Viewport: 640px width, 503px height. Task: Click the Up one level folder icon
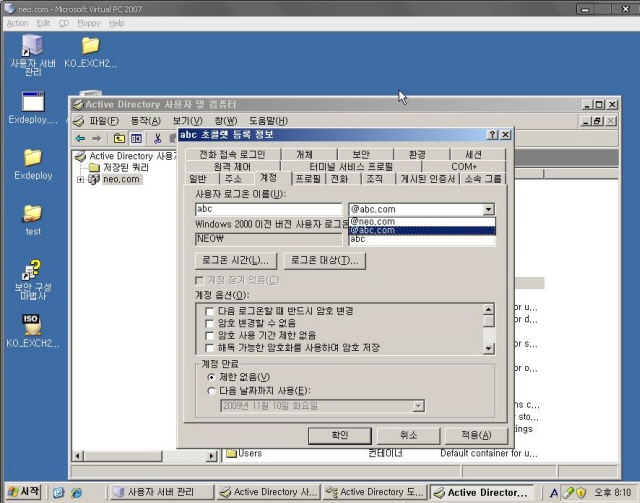[119, 139]
